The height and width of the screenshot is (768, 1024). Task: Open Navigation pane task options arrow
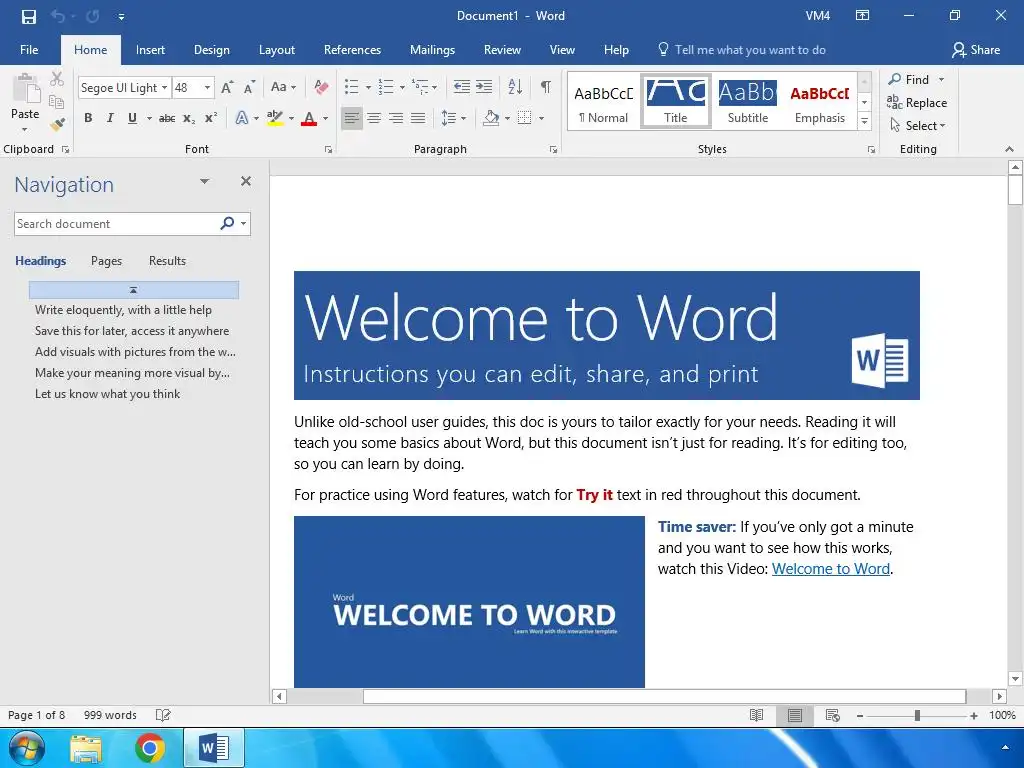(x=204, y=182)
